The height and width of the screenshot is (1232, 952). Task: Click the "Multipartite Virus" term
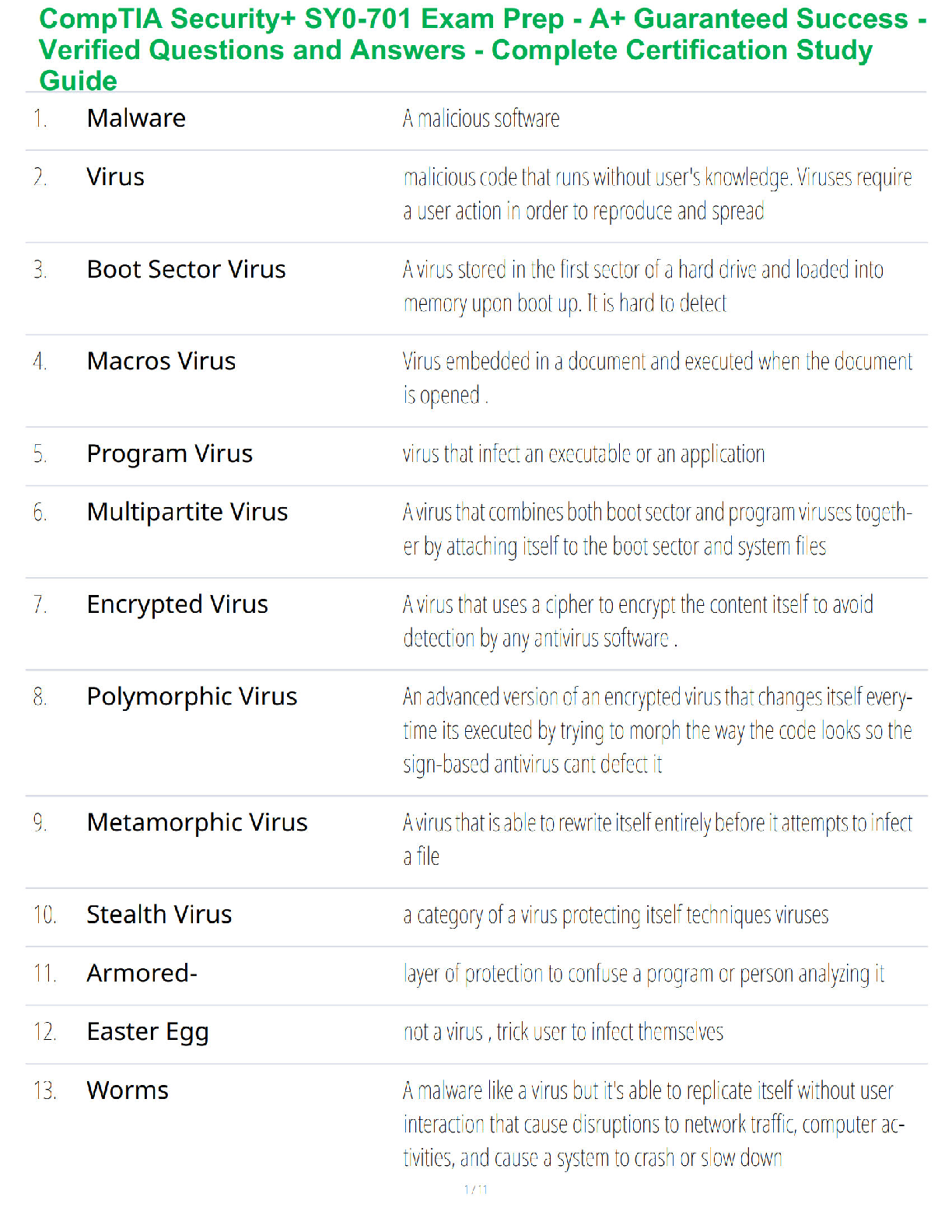click(187, 513)
